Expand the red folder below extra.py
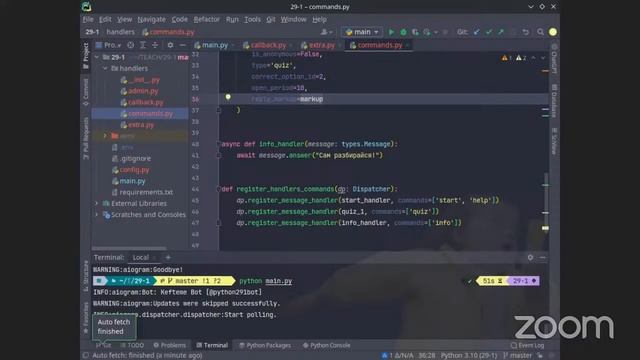The width and height of the screenshot is (640, 360). [x=105, y=136]
